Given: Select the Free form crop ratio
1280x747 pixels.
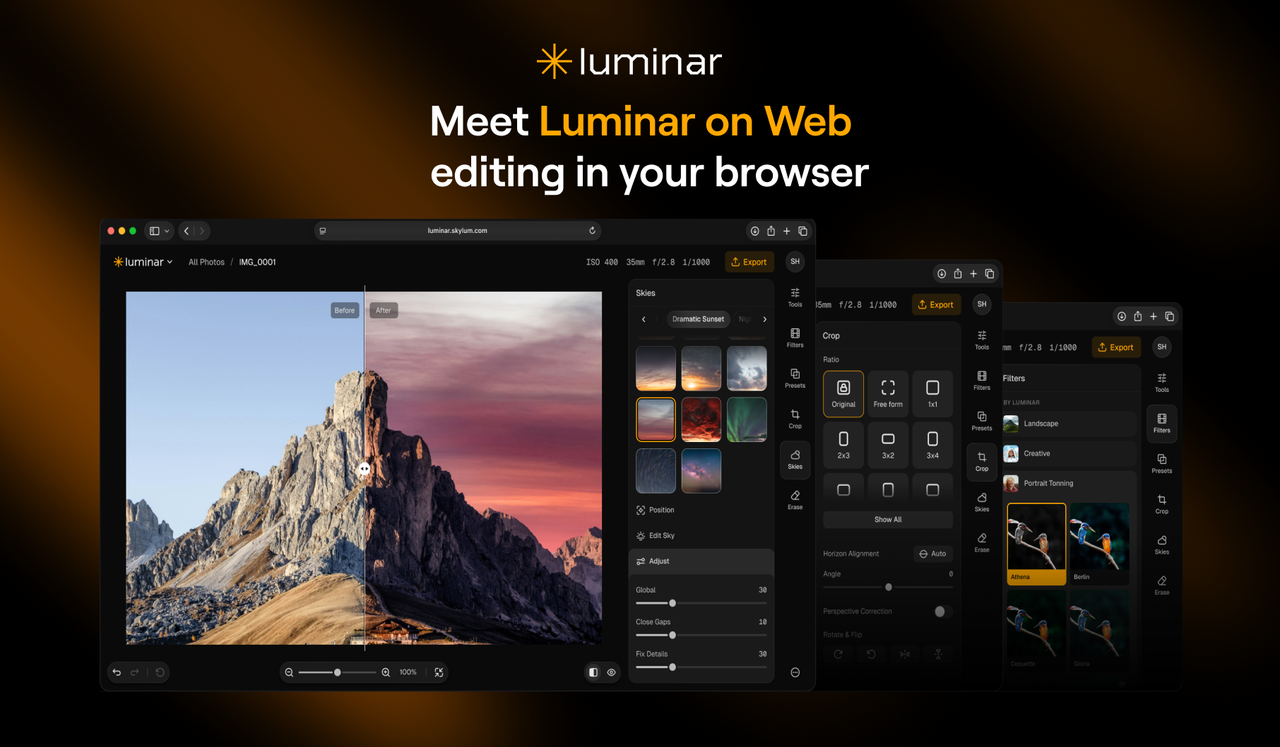Looking at the screenshot, I should (888, 394).
